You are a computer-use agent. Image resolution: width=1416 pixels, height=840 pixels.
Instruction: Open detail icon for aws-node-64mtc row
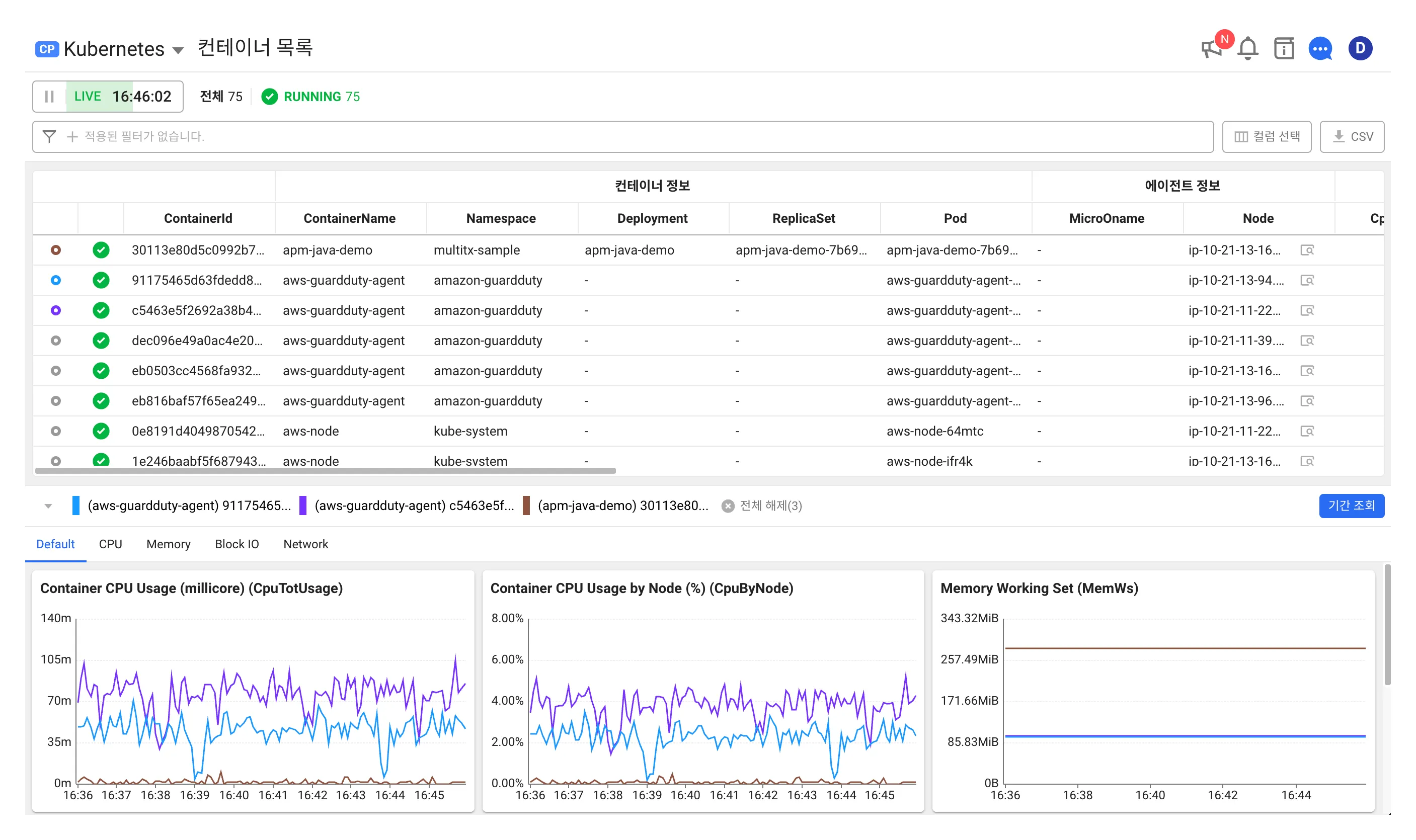pos(1307,432)
